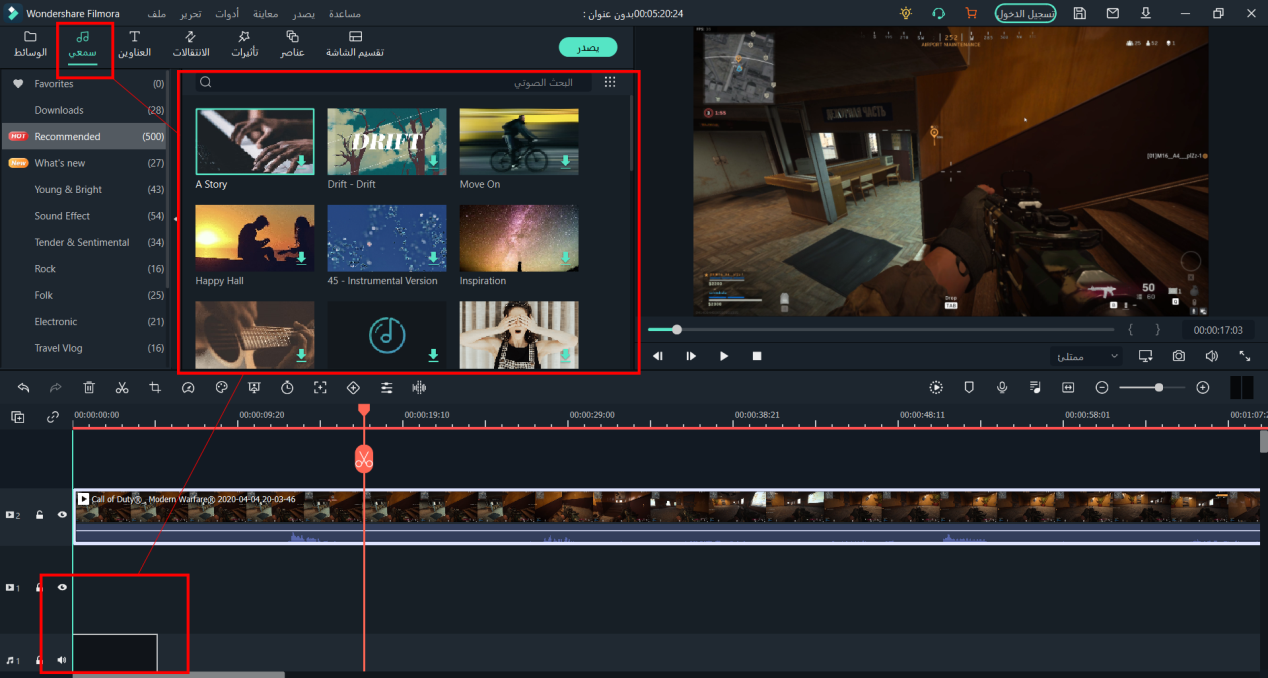Expand the preview to full screen

click(1245, 356)
